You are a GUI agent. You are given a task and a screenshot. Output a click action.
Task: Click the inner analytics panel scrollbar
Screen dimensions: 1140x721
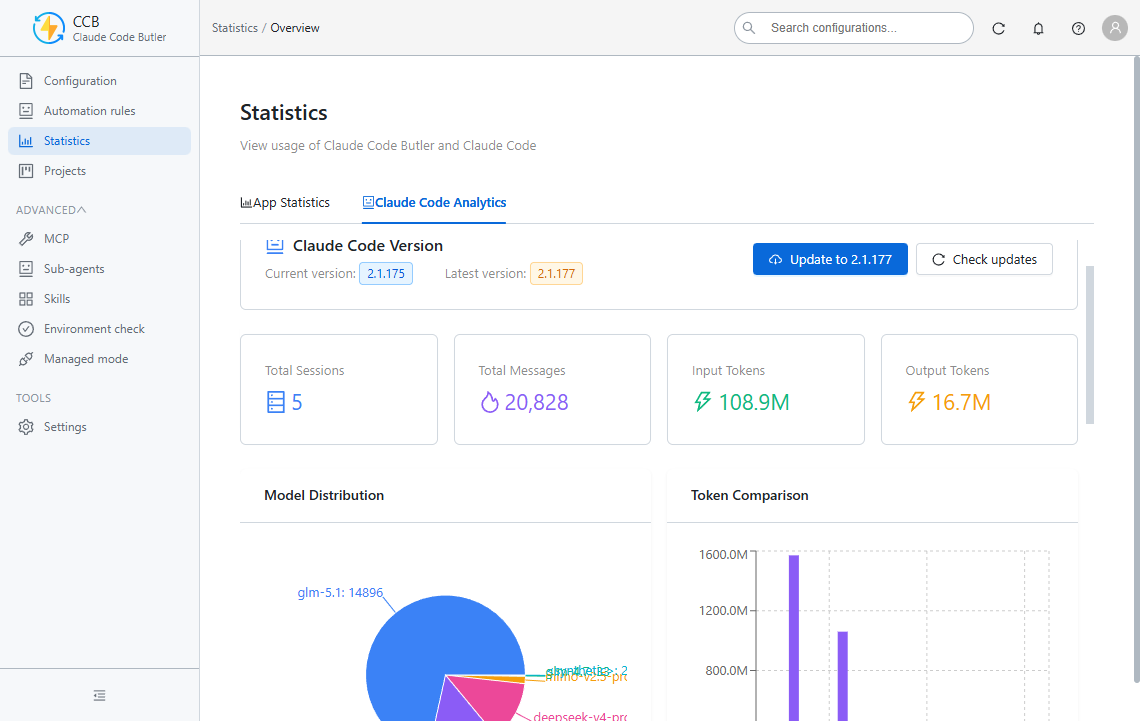(1090, 345)
